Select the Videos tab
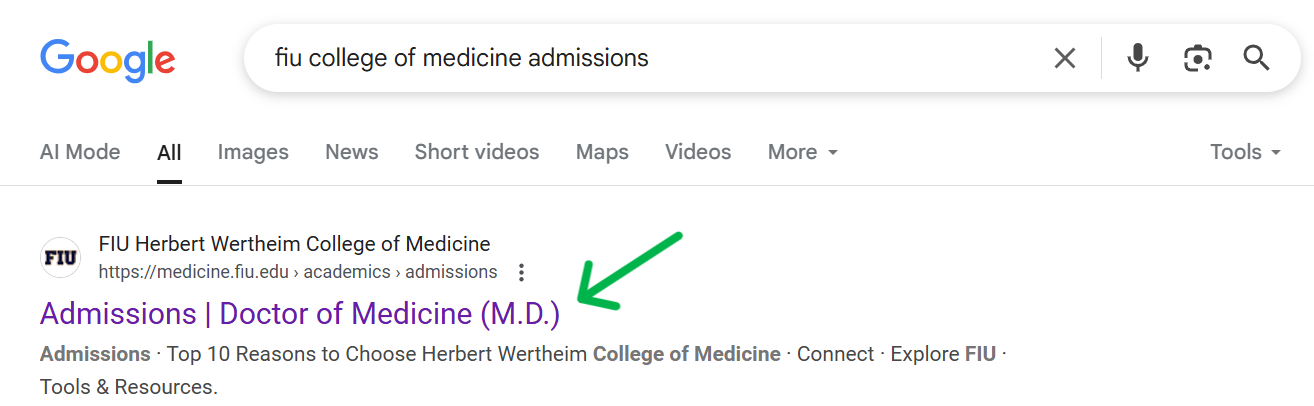Viewport: 1314px width, 406px height. coord(698,152)
